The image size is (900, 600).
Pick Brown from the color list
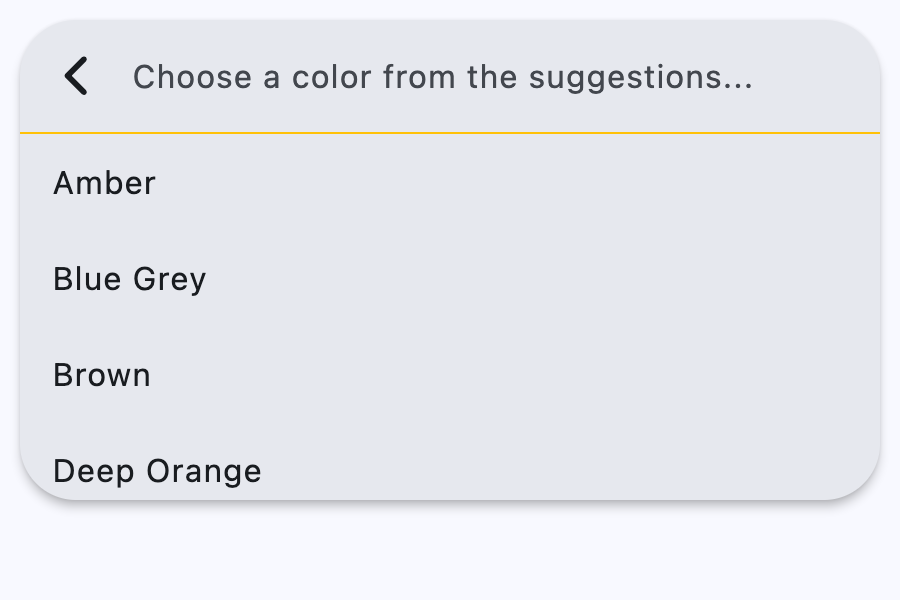point(102,375)
